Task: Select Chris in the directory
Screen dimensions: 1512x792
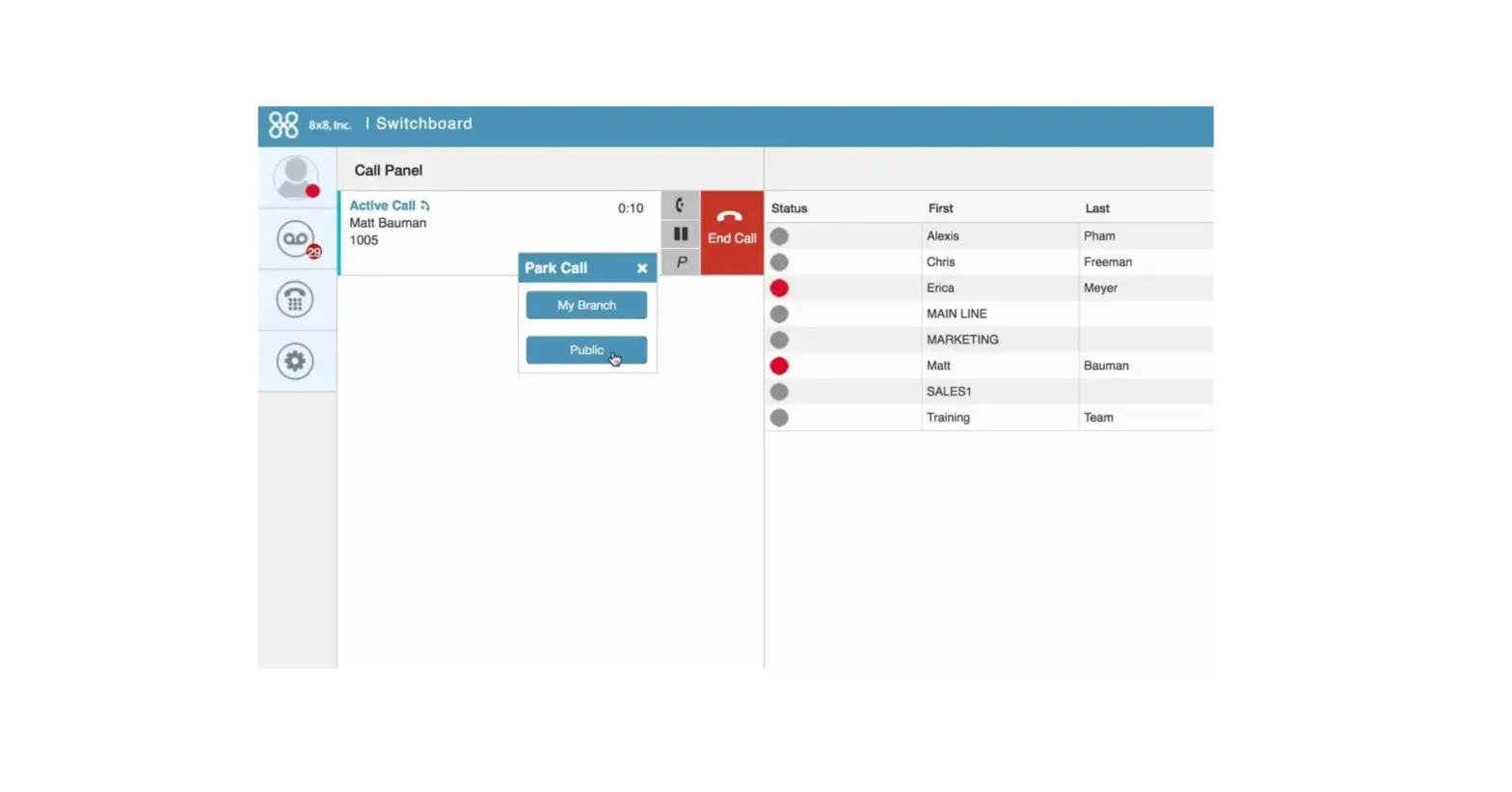Action: point(940,261)
